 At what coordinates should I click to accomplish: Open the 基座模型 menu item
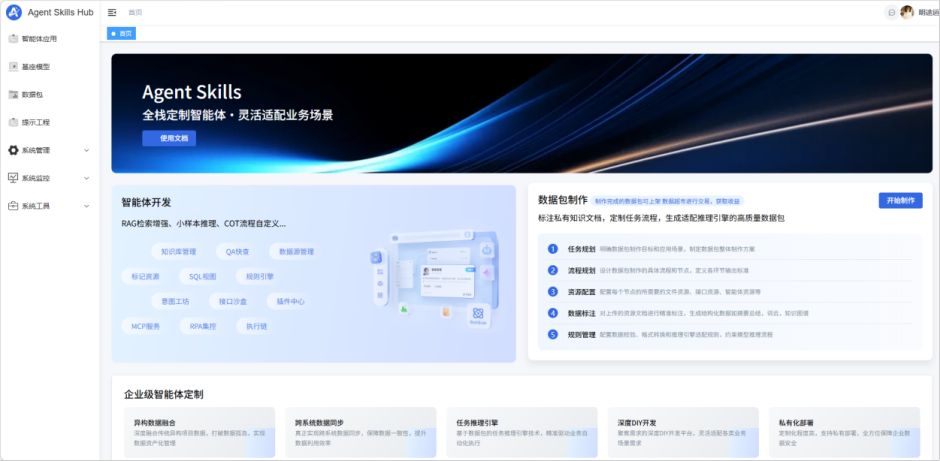pyautogui.click(x=50, y=67)
